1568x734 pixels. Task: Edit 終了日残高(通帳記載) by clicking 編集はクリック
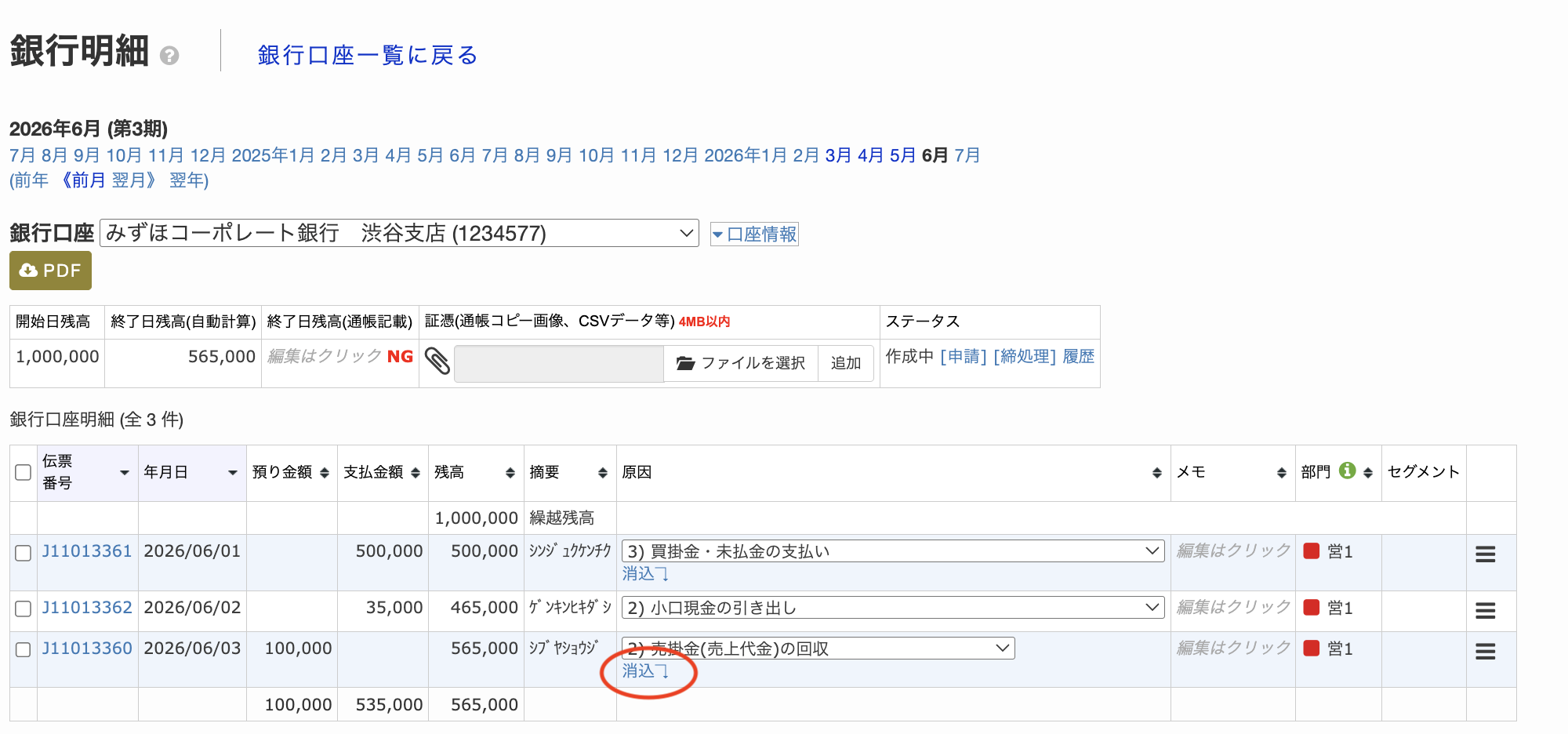coord(325,356)
